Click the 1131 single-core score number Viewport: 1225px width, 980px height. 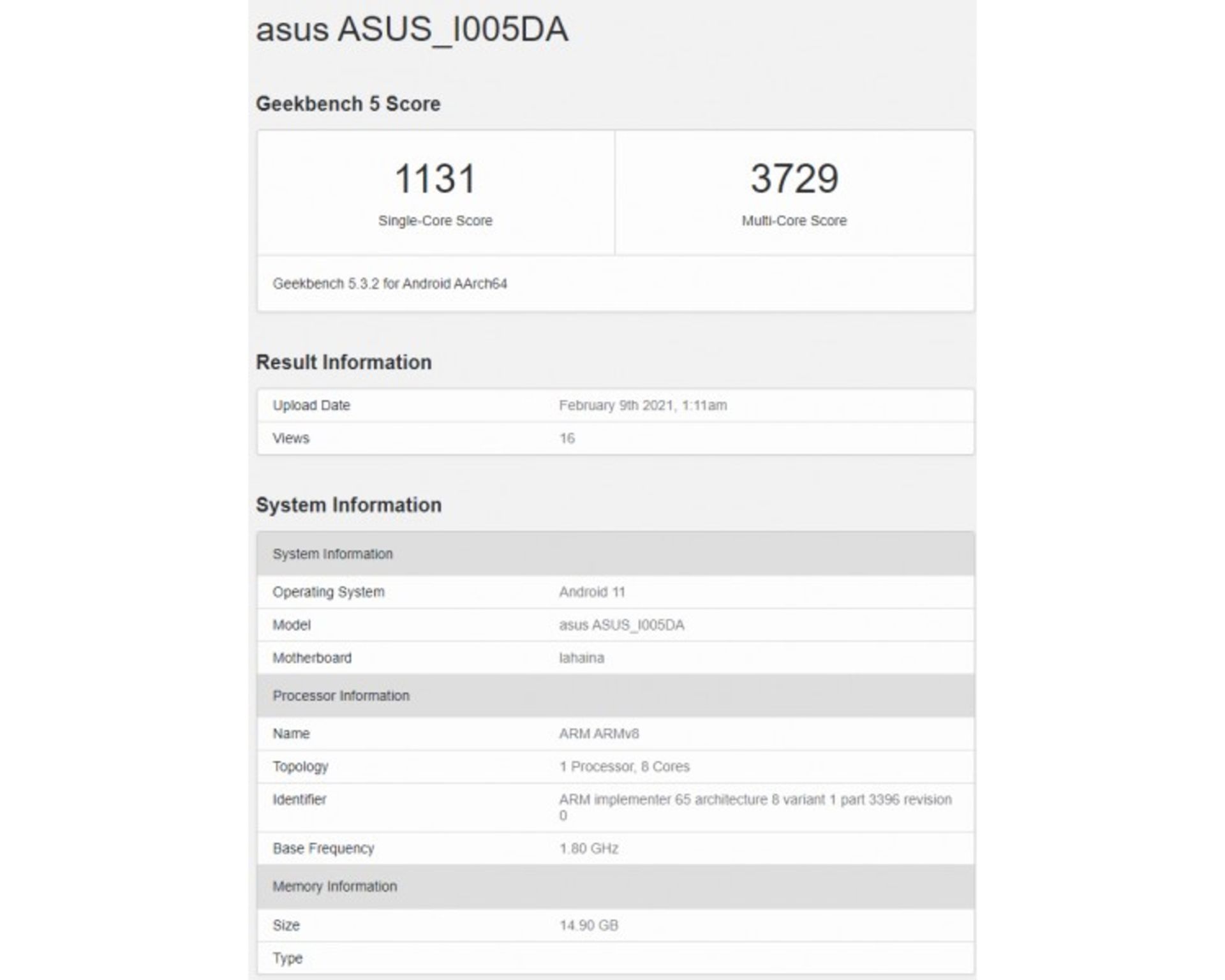435,179
